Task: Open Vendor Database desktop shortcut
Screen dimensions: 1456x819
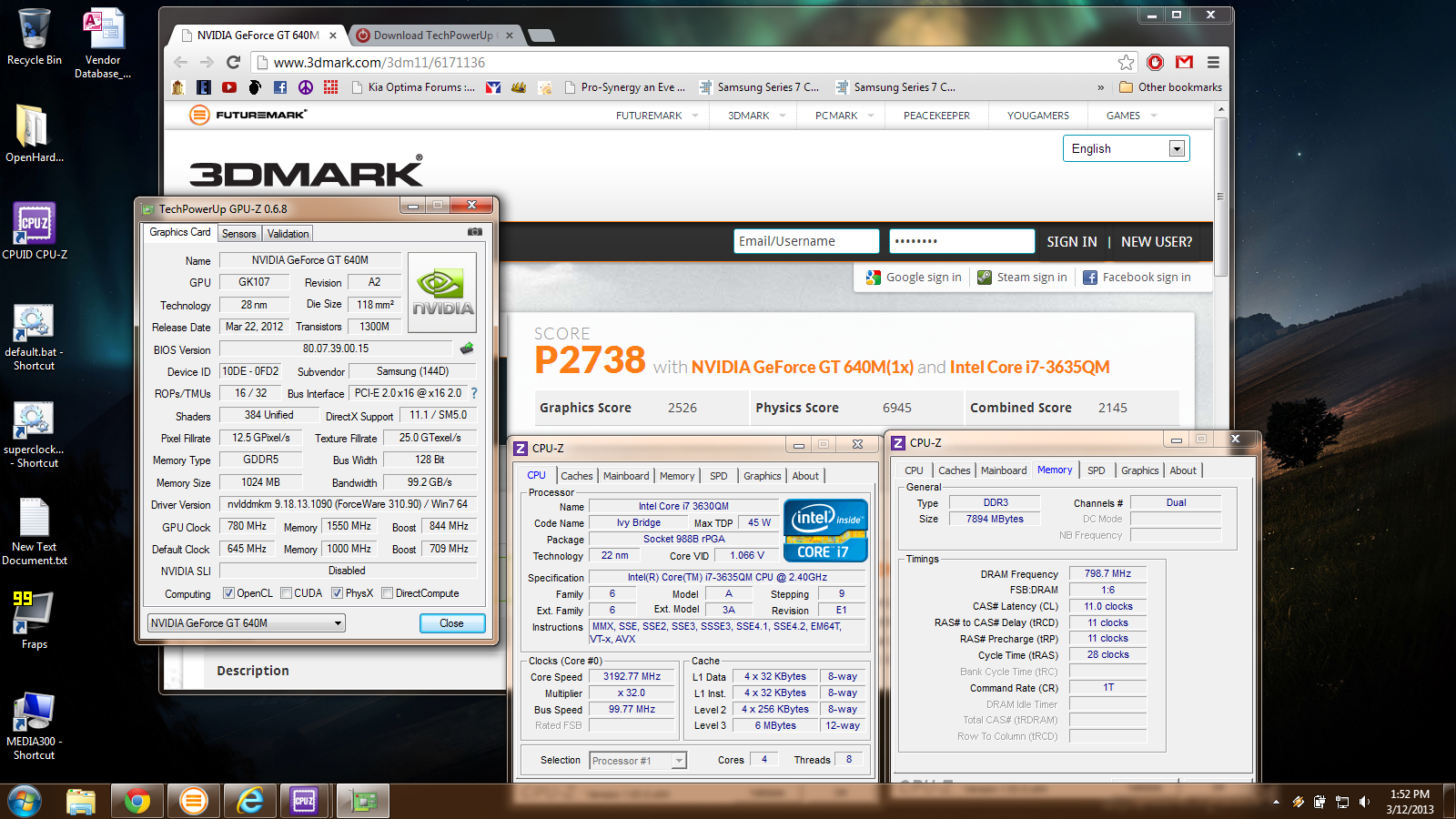Action: (103, 43)
